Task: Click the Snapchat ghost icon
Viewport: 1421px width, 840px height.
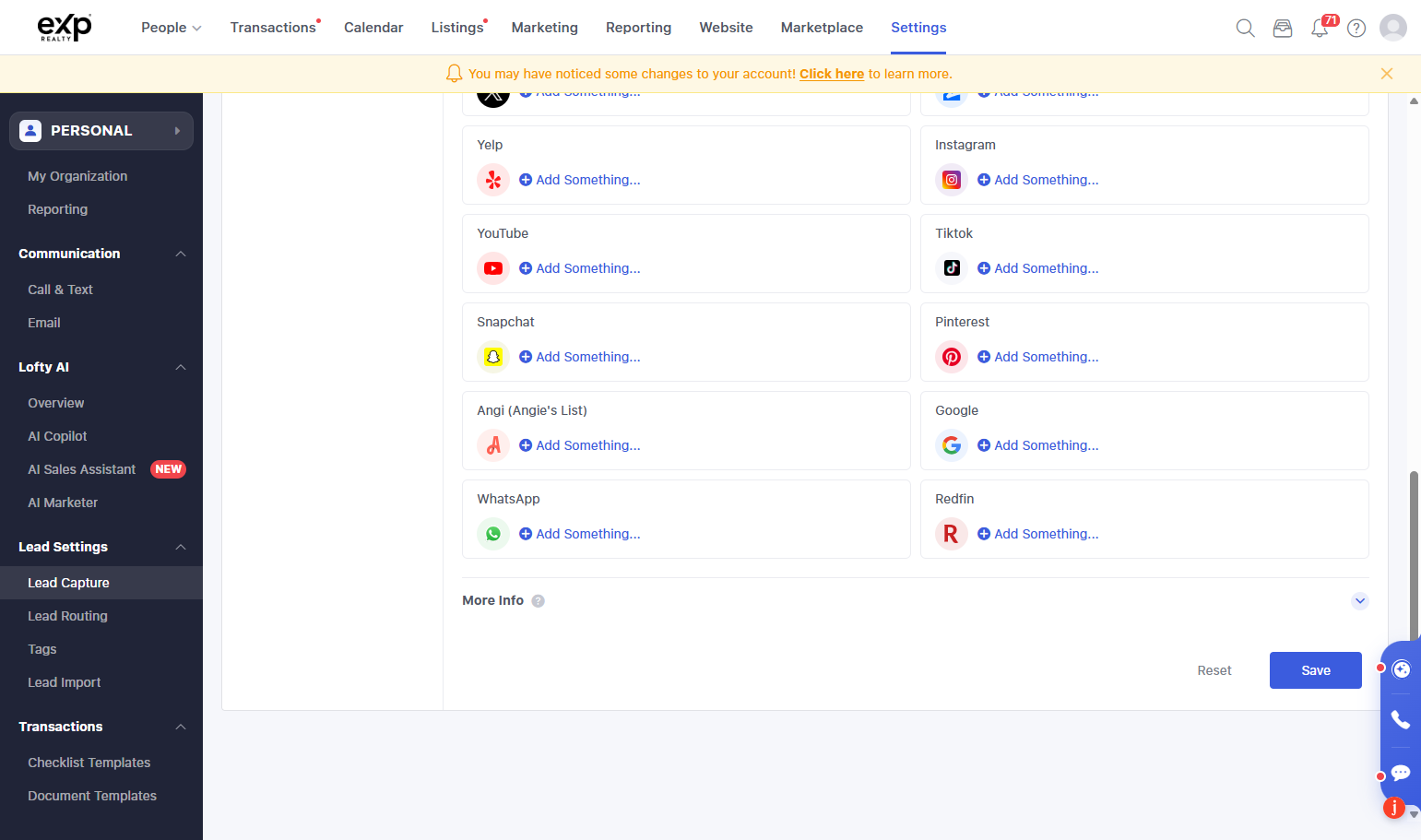Action: (493, 357)
